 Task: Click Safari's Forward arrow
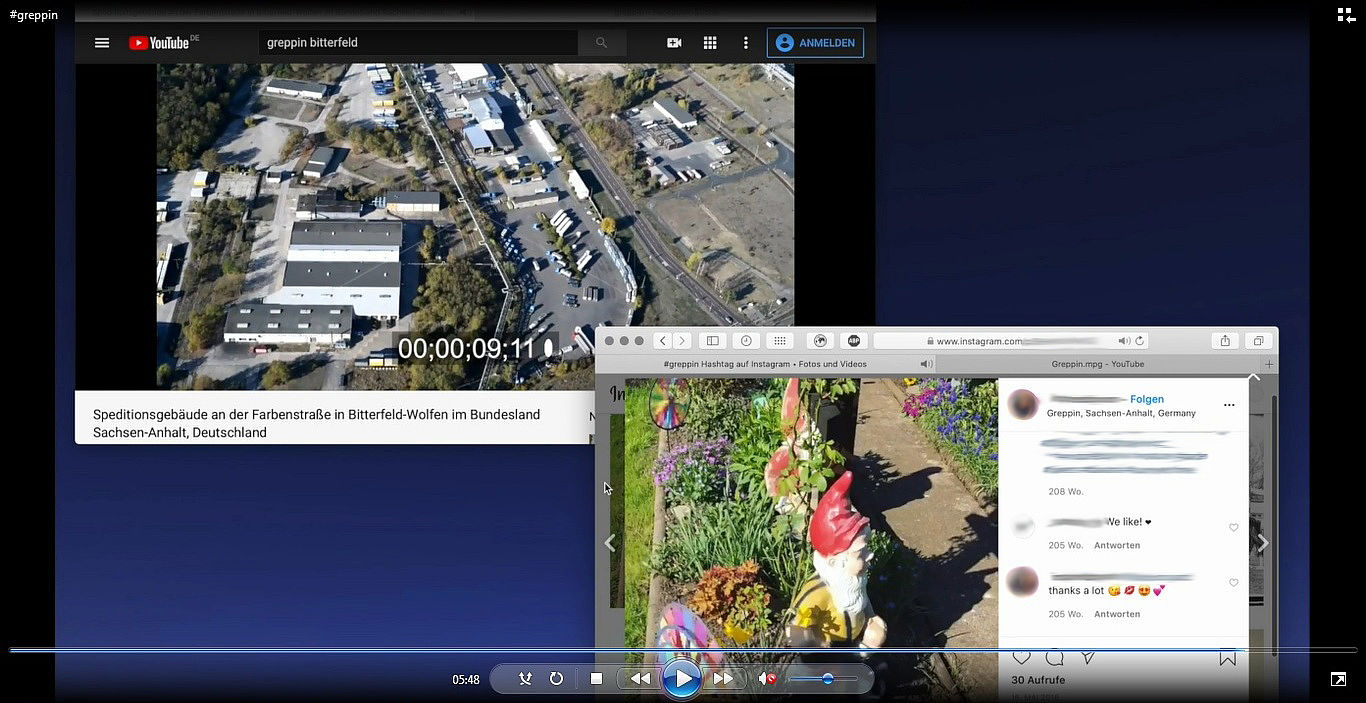(x=682, y=341)
